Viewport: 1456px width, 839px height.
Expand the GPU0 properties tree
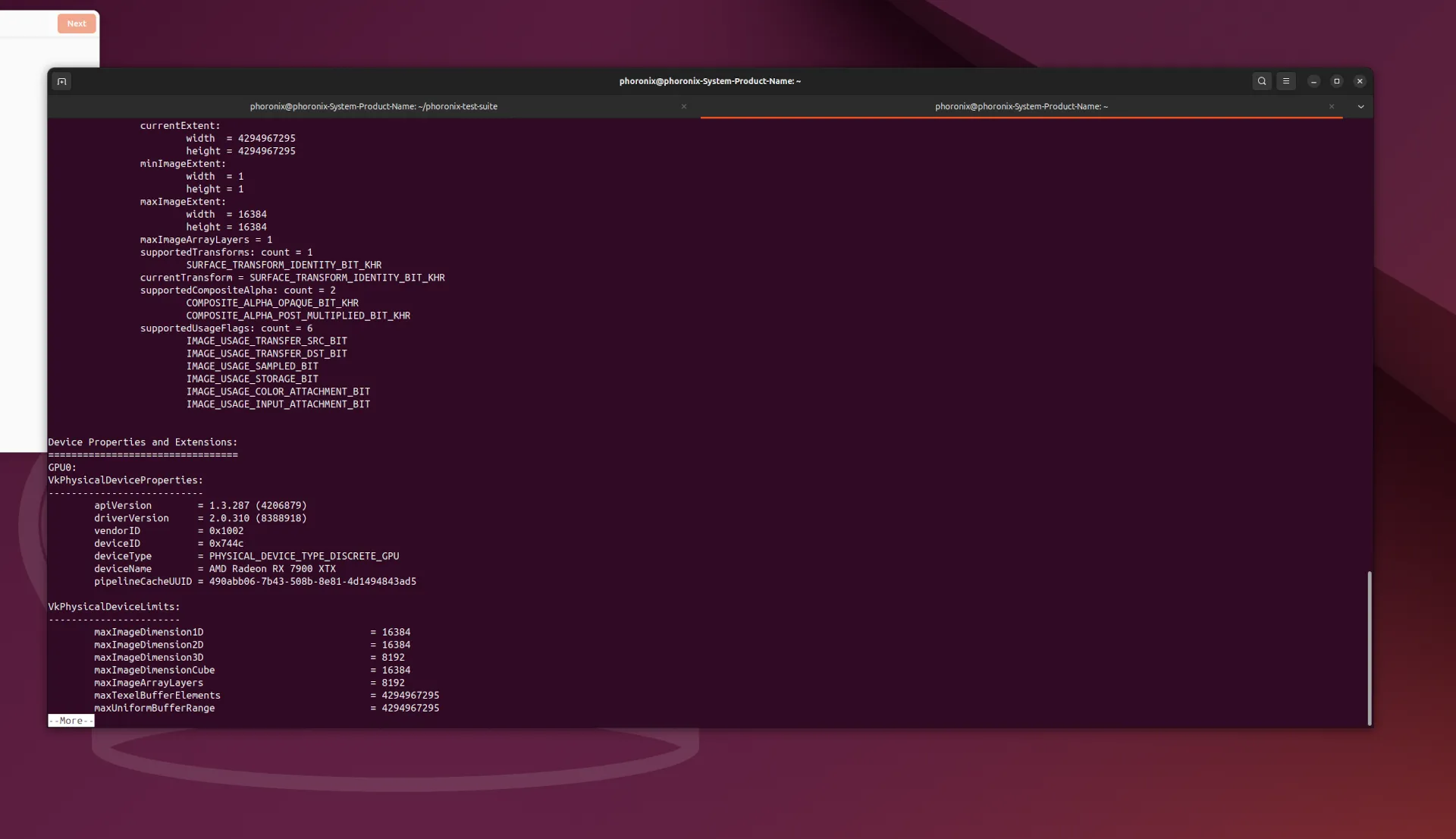click(x=62, y=467)
